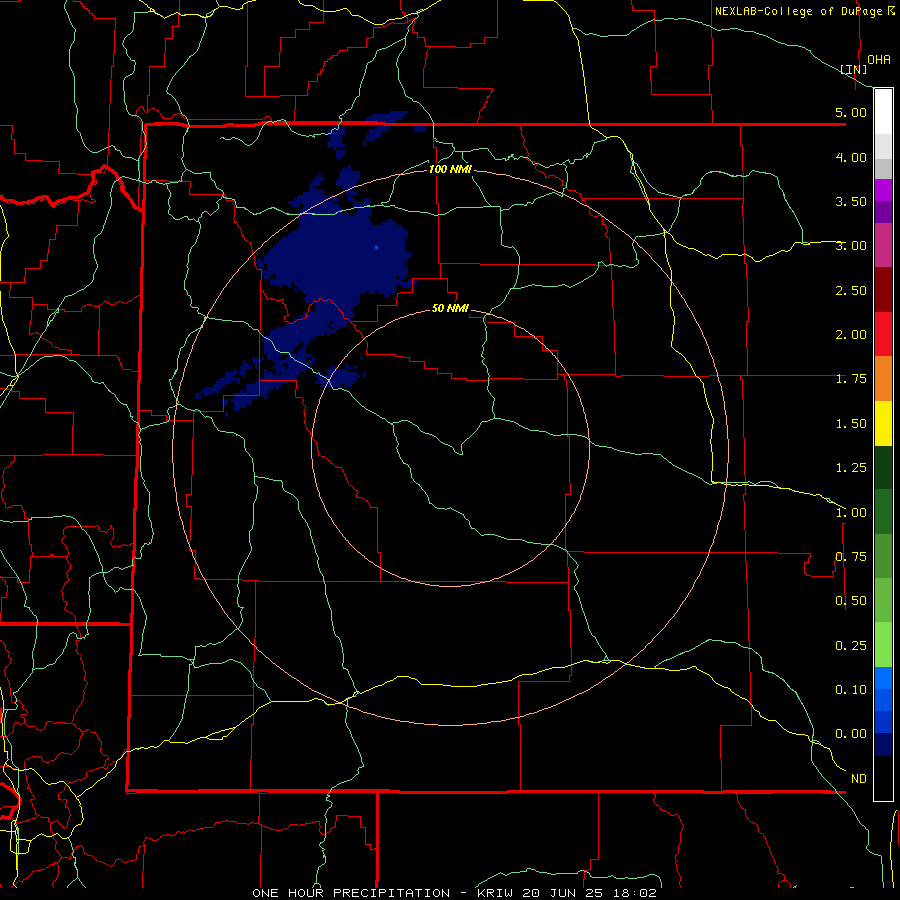900x900 pixels.
Task: Click the 1.00 legend value
Action: pyautogui.click(x=851, y=513)
